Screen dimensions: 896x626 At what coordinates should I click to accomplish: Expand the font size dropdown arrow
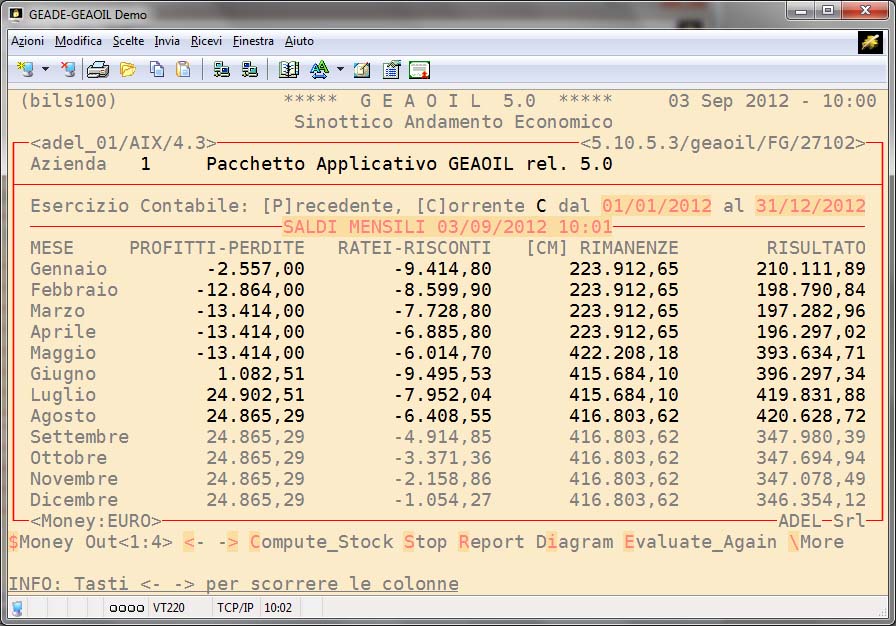click(340, 70)
